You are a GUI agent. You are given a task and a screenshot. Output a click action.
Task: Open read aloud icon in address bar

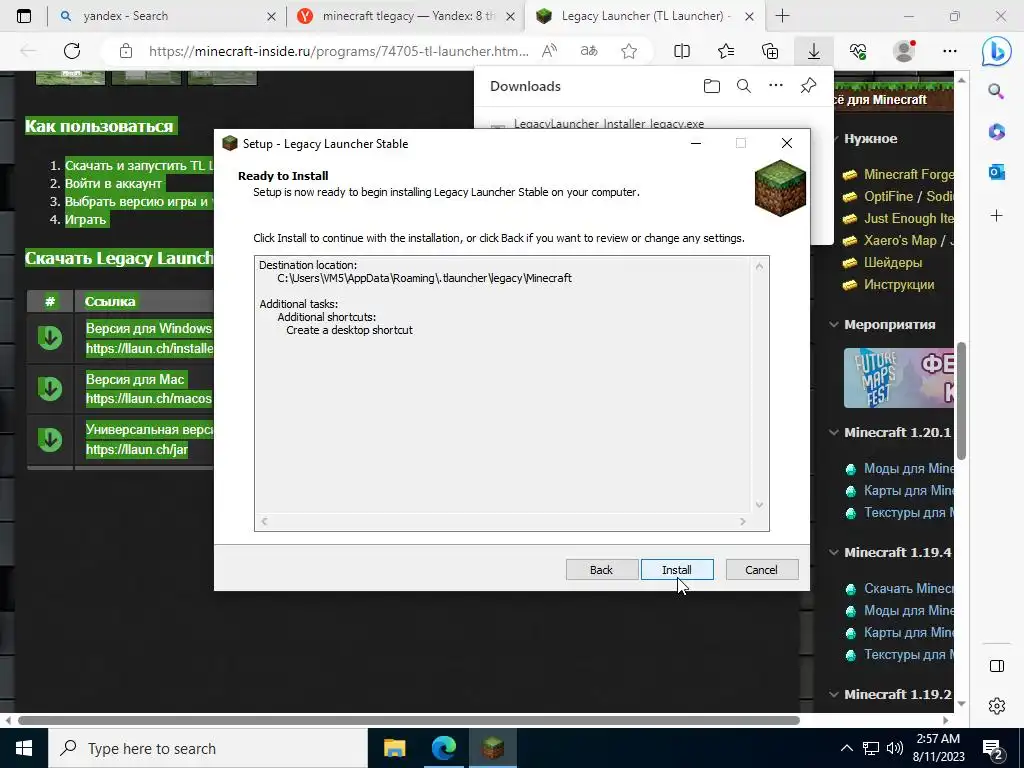tap(549, 51)
